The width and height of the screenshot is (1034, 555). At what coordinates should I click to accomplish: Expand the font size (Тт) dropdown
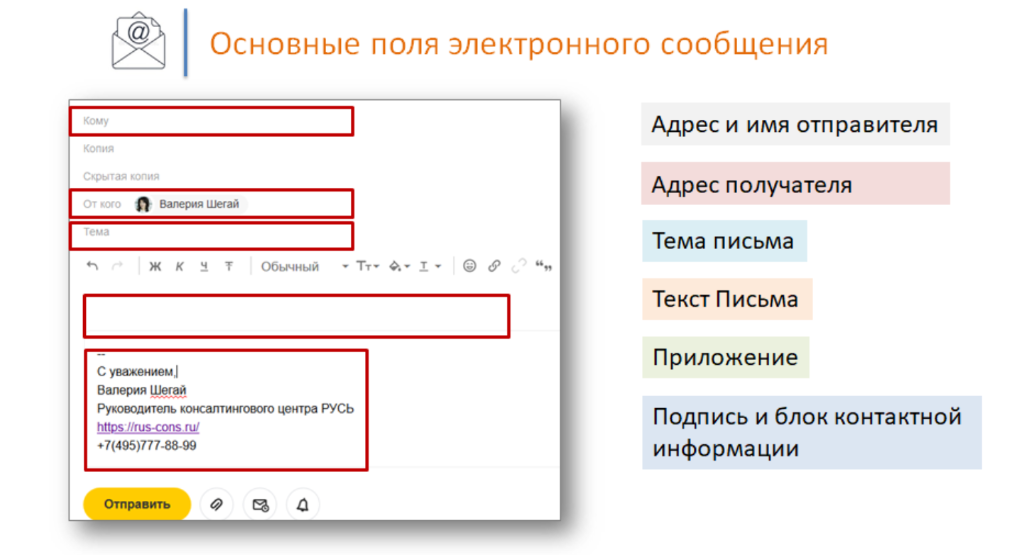(x=368, y=266)
